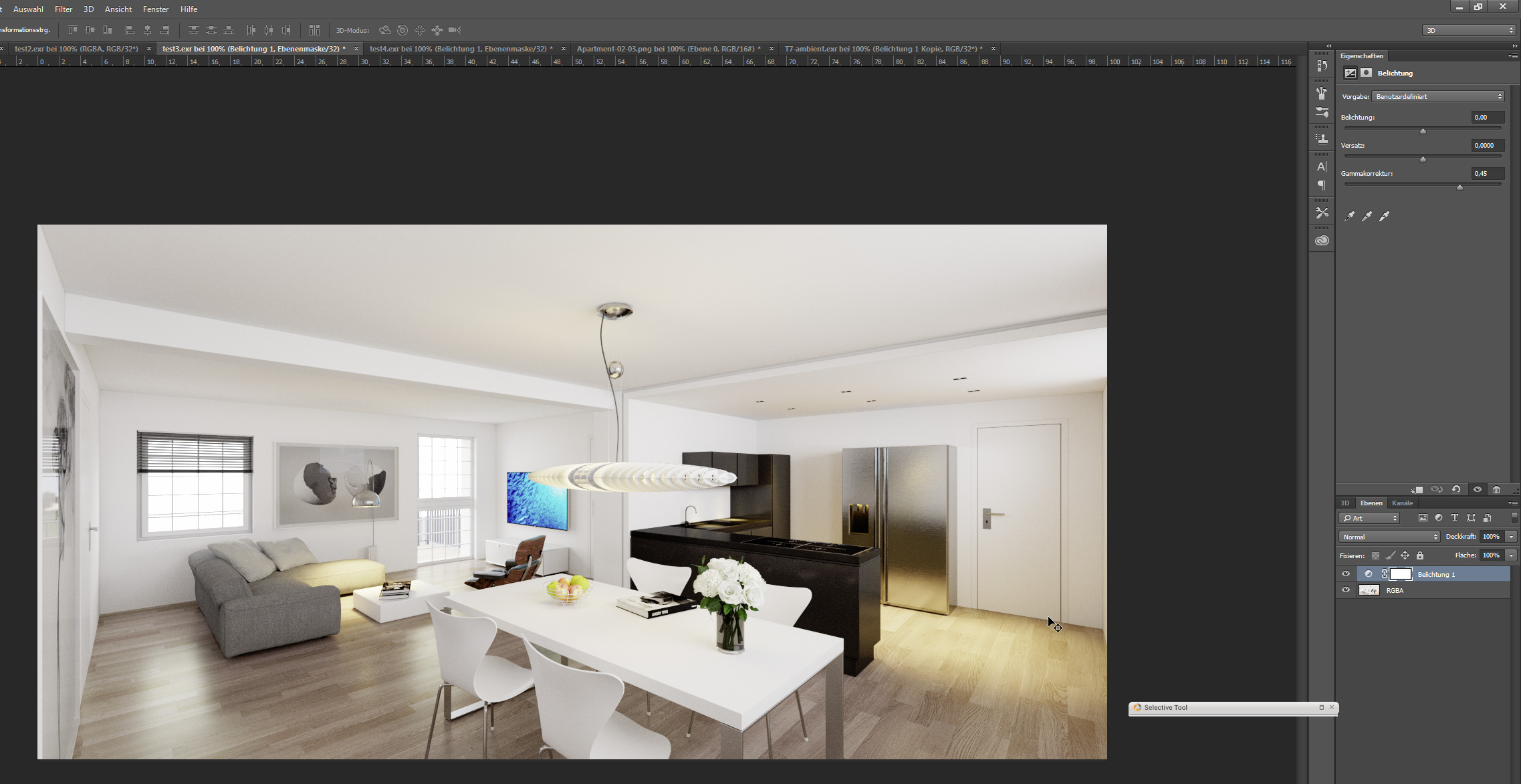
Task: Open the Character panel icon
Action: coord(1322,167)
